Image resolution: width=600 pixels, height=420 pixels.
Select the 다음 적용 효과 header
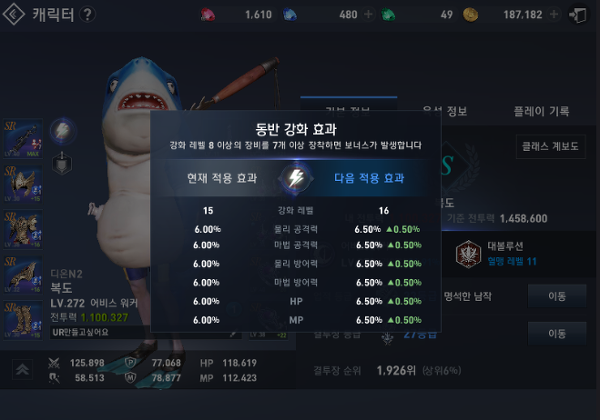(369, 178)
